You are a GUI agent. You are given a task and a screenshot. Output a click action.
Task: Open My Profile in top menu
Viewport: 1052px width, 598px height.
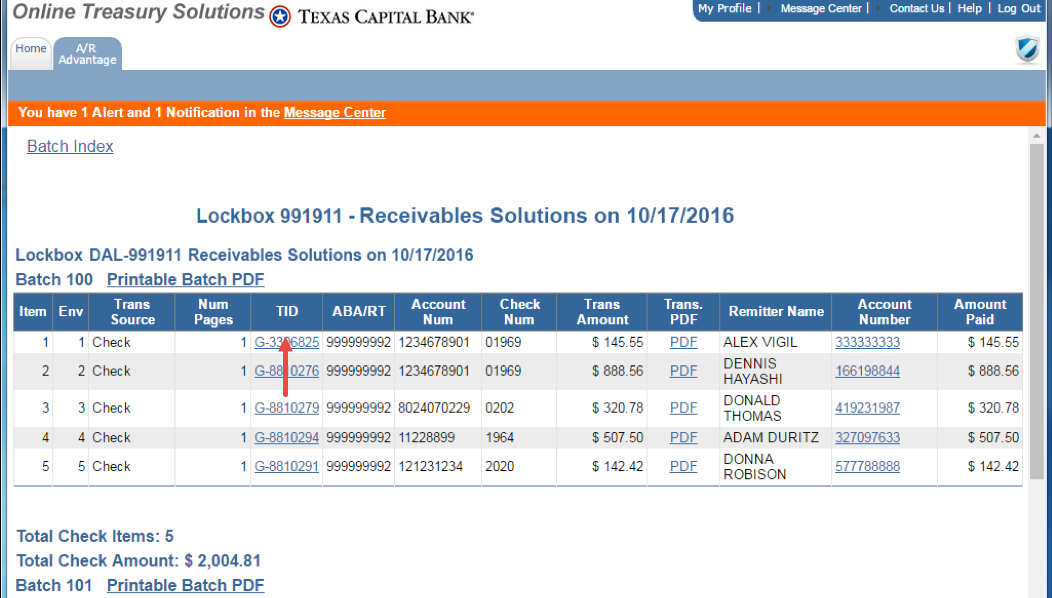point(724,9)
